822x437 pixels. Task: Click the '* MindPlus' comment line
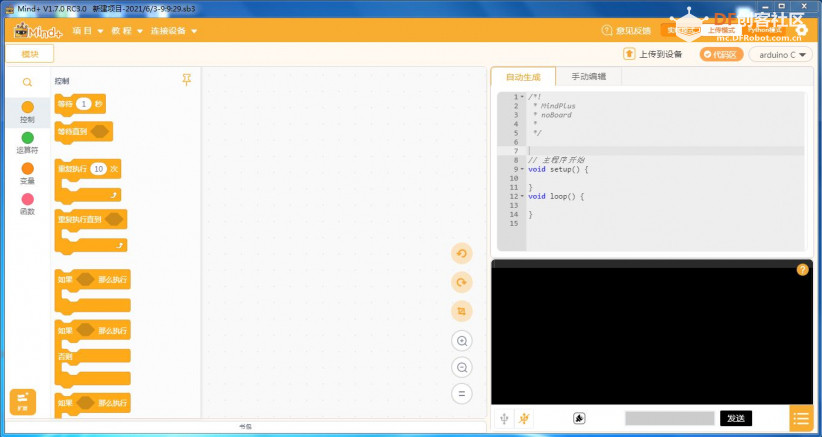(x=554, y=106)
